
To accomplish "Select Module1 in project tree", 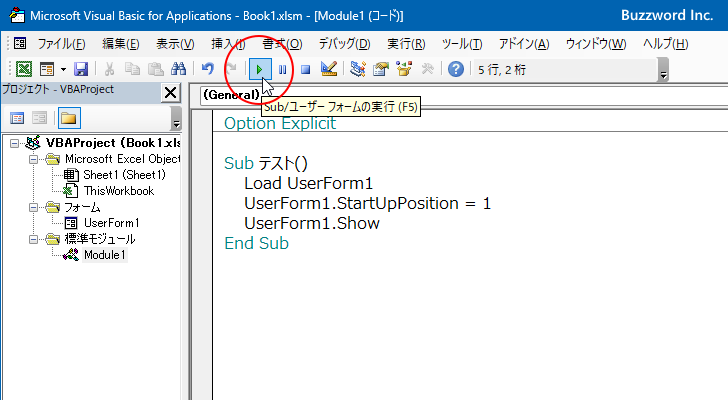I will [x=104, y=255].
